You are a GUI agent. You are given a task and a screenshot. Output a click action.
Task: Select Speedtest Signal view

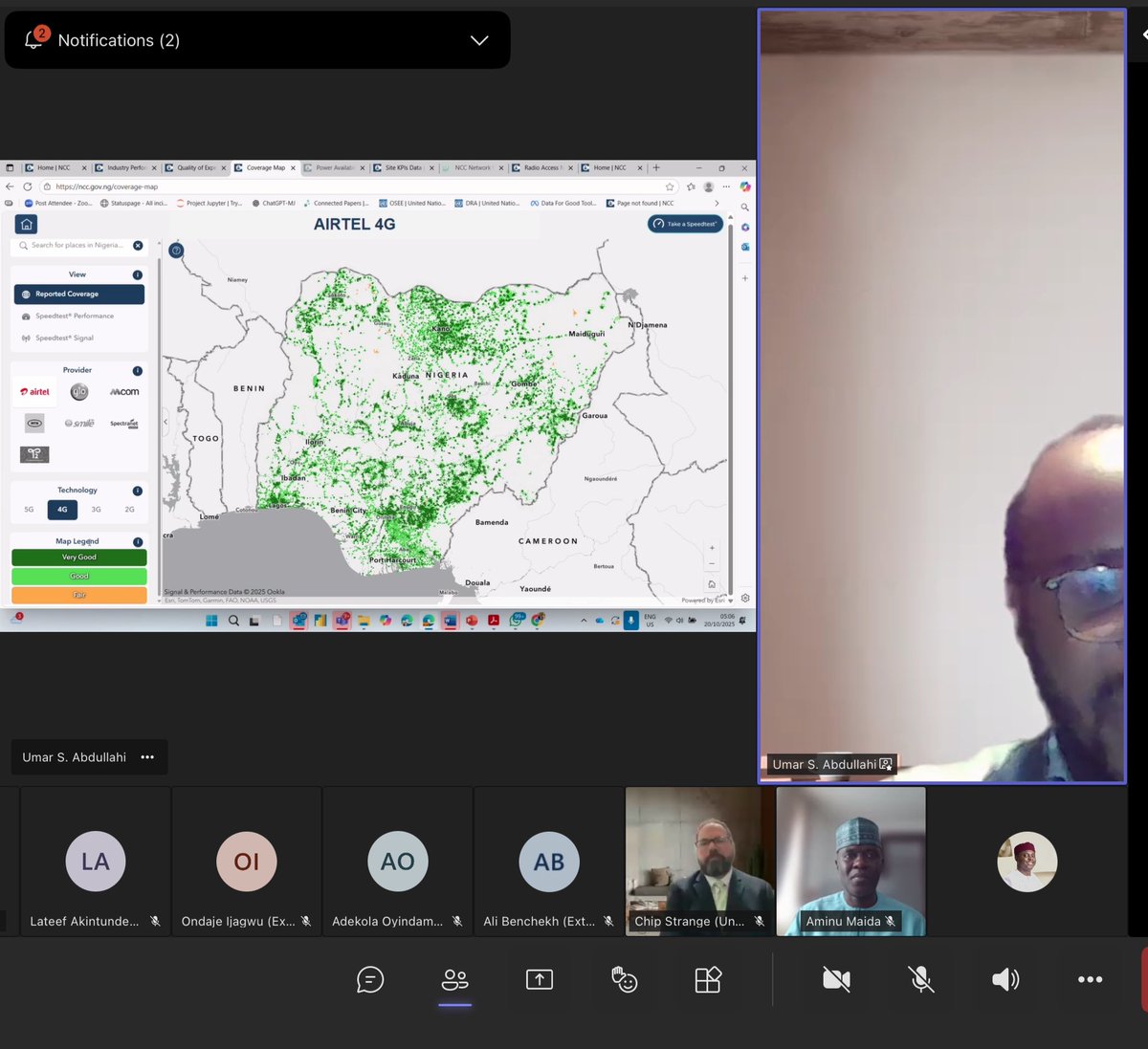(x=79, y=339)
